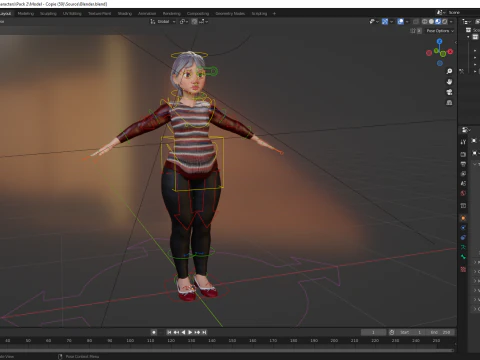Switch to the Texture Paint workspace tab
The image size is (480, 360).
[100, 14]
